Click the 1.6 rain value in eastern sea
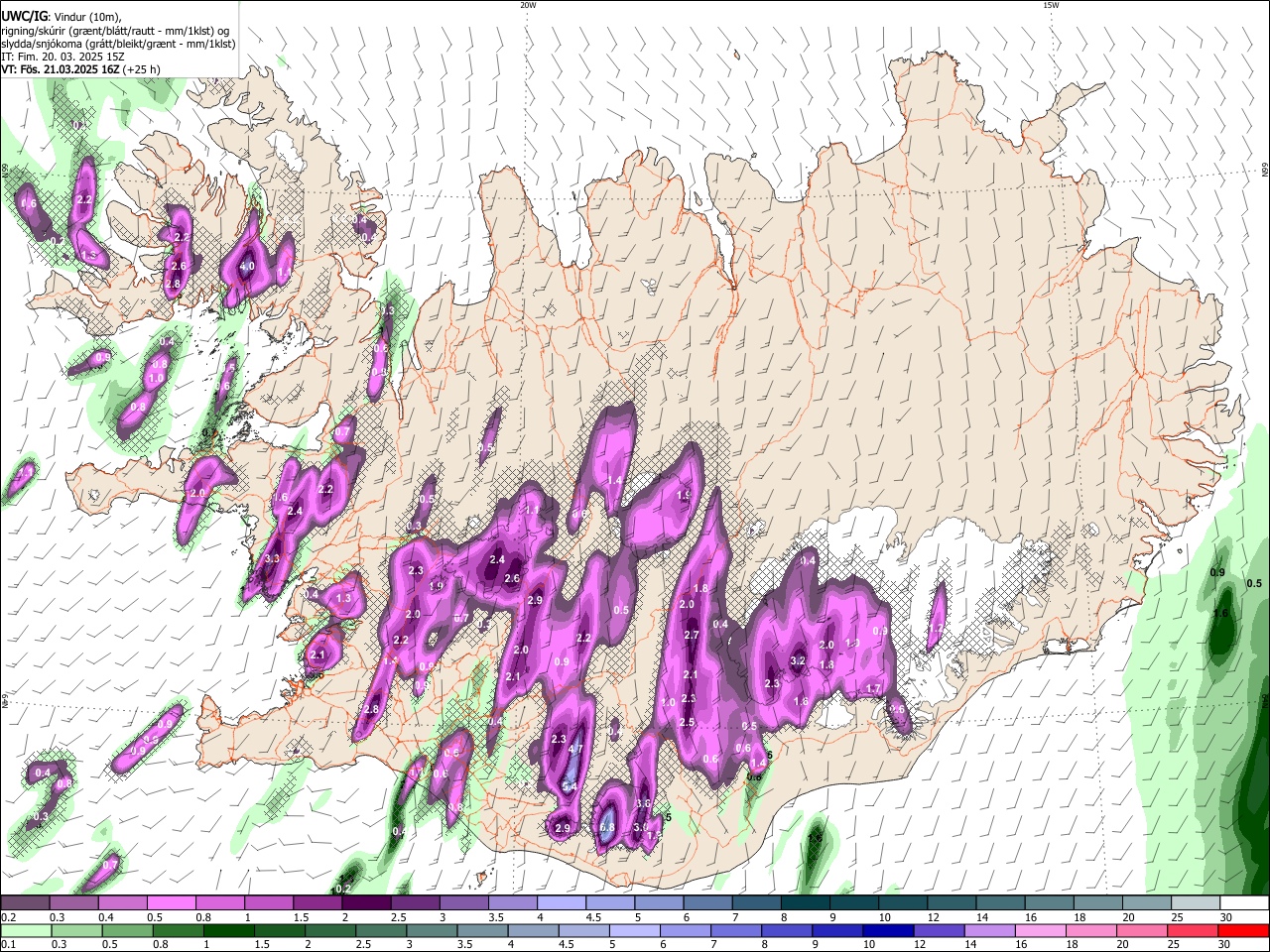Viewport: 1270px width, 952px height. pos(1220,614)
